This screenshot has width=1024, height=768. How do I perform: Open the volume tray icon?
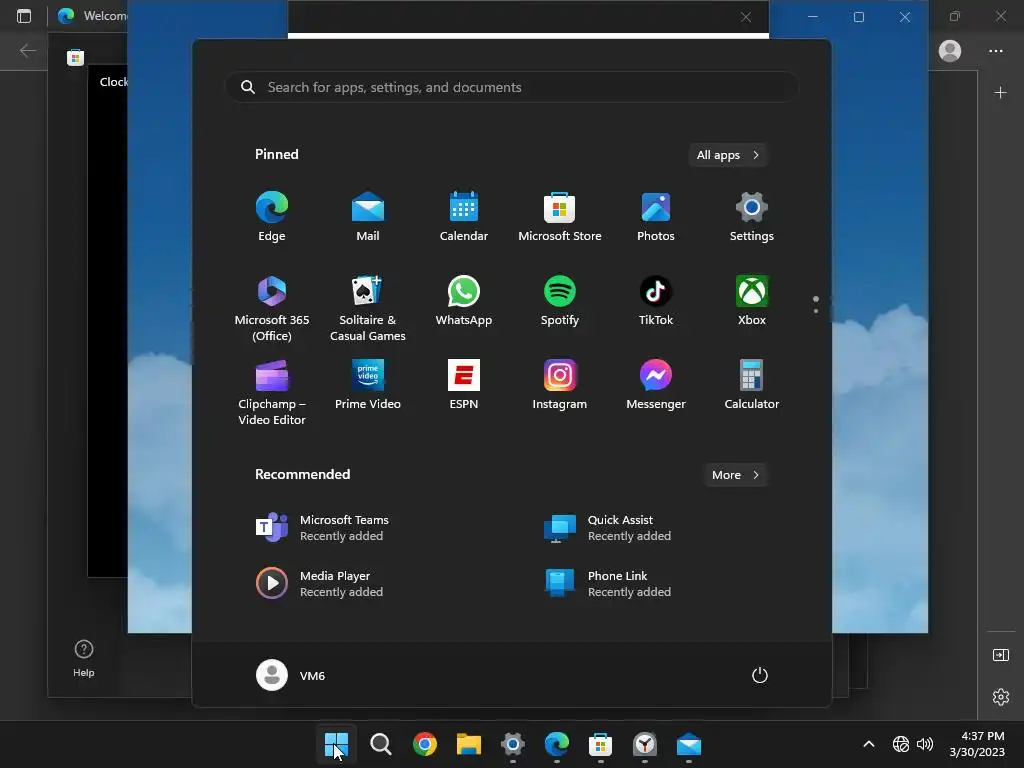(925, 744)
